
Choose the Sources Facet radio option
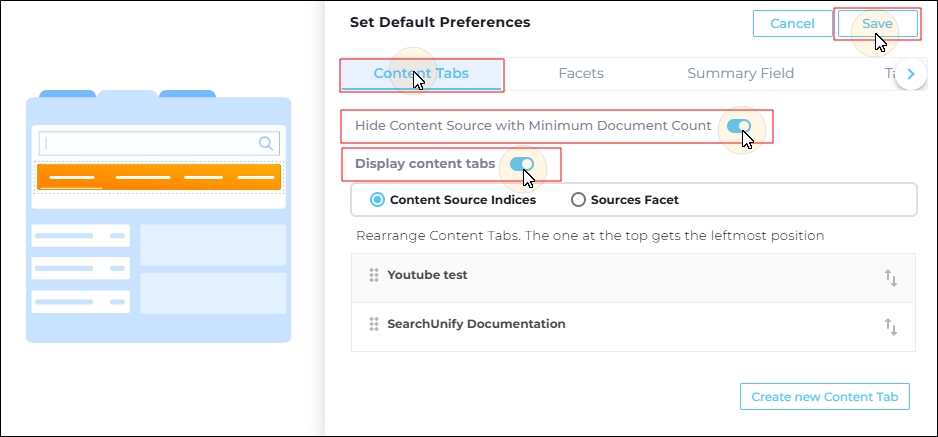click(578, 200)
